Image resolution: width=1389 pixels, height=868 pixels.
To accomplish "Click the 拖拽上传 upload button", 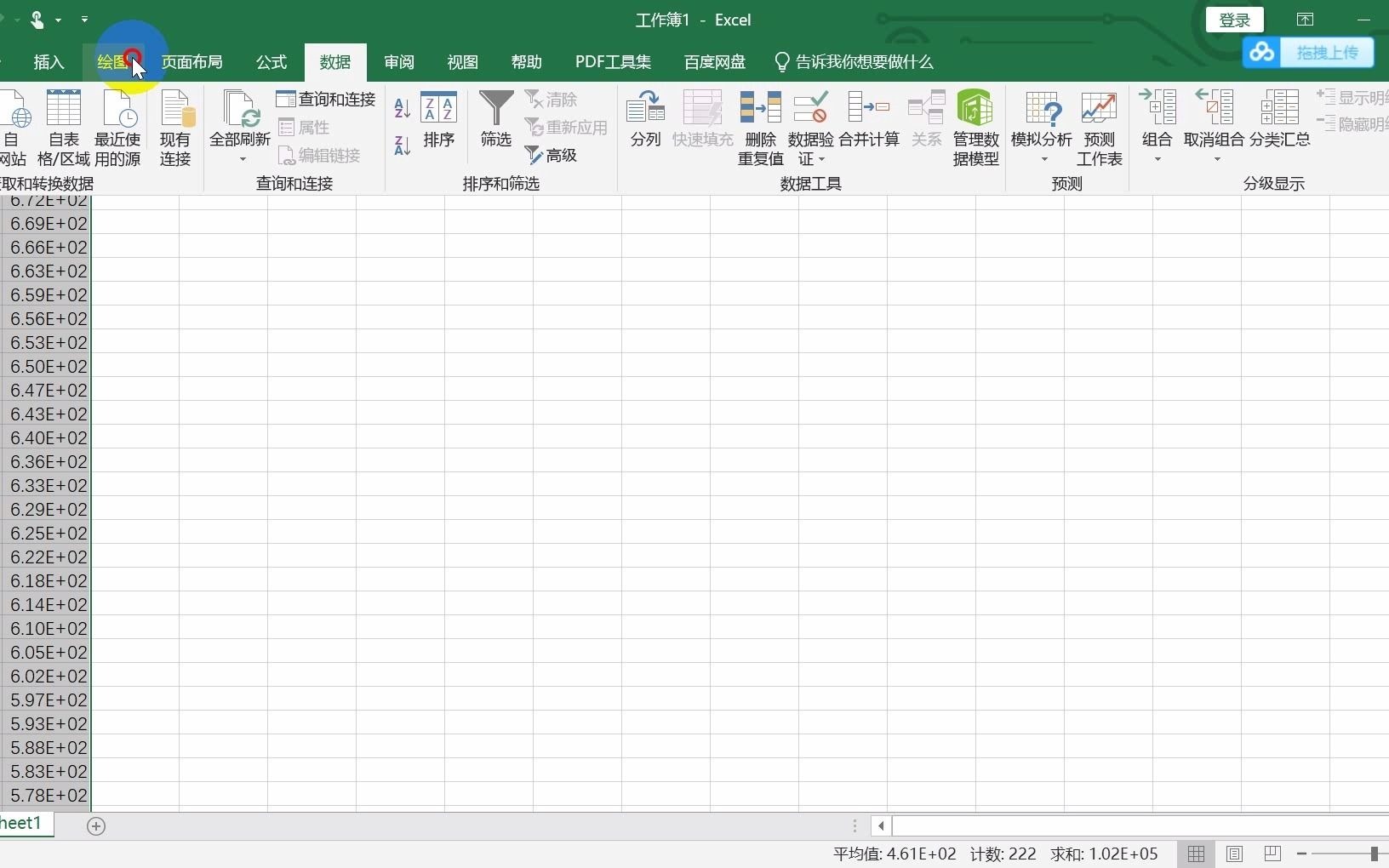I will pyautogui.click(x=1309, y=53).
